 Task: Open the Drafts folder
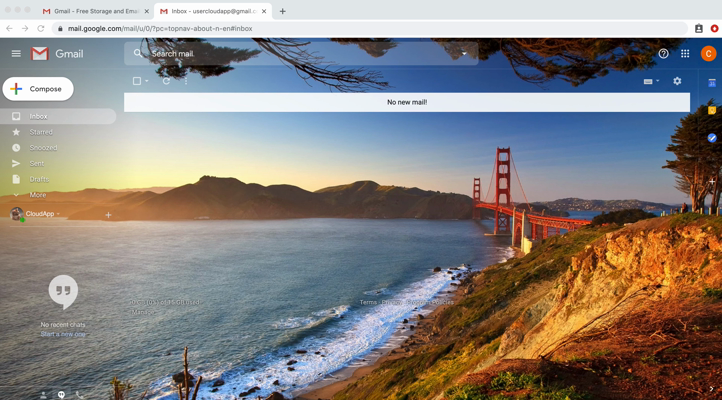pos(39,179)
